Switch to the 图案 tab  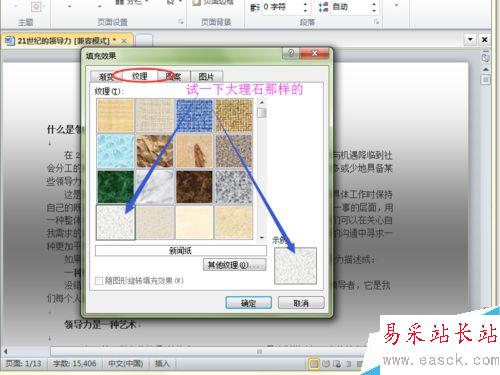coord(173,77)
